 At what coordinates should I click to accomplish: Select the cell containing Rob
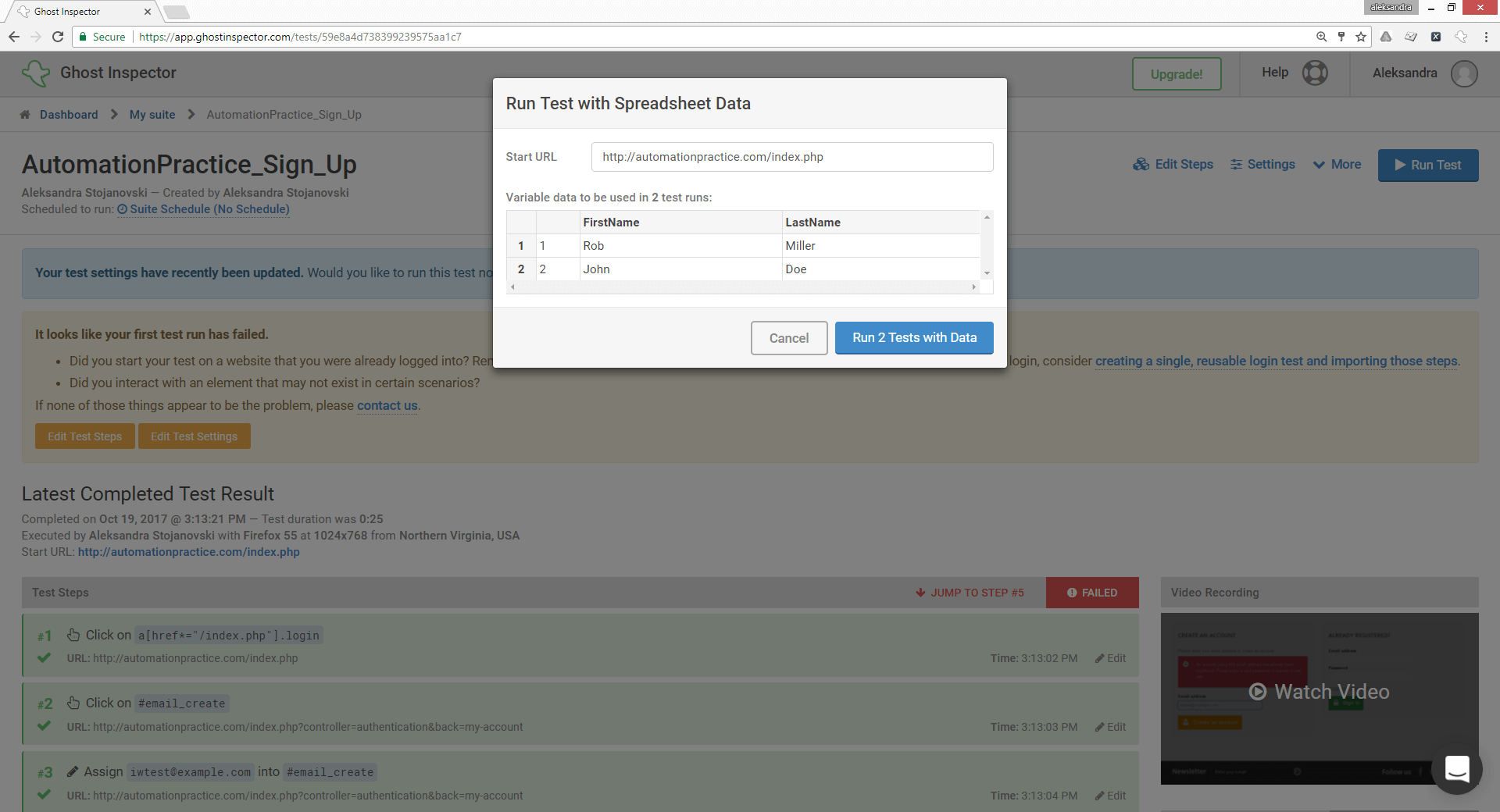(x=680, y=246)
